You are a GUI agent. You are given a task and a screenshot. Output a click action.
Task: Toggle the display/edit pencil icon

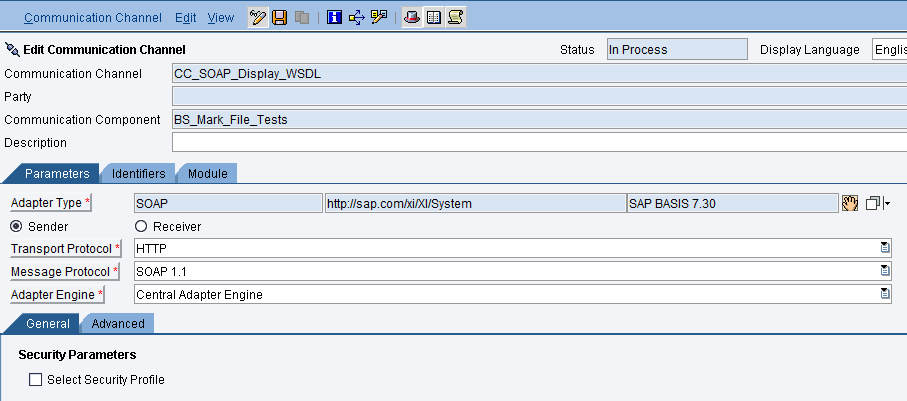point(258,18)
